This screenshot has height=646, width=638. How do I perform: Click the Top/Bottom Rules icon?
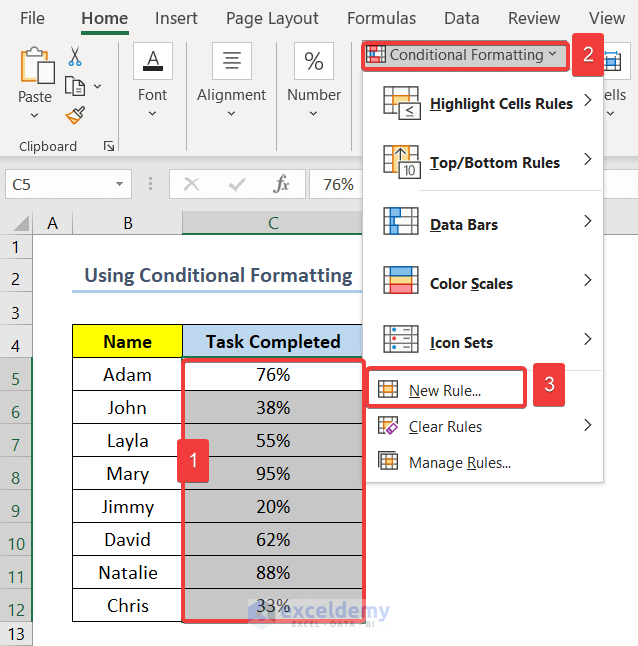pyautogui.click(x=402, y=162)
